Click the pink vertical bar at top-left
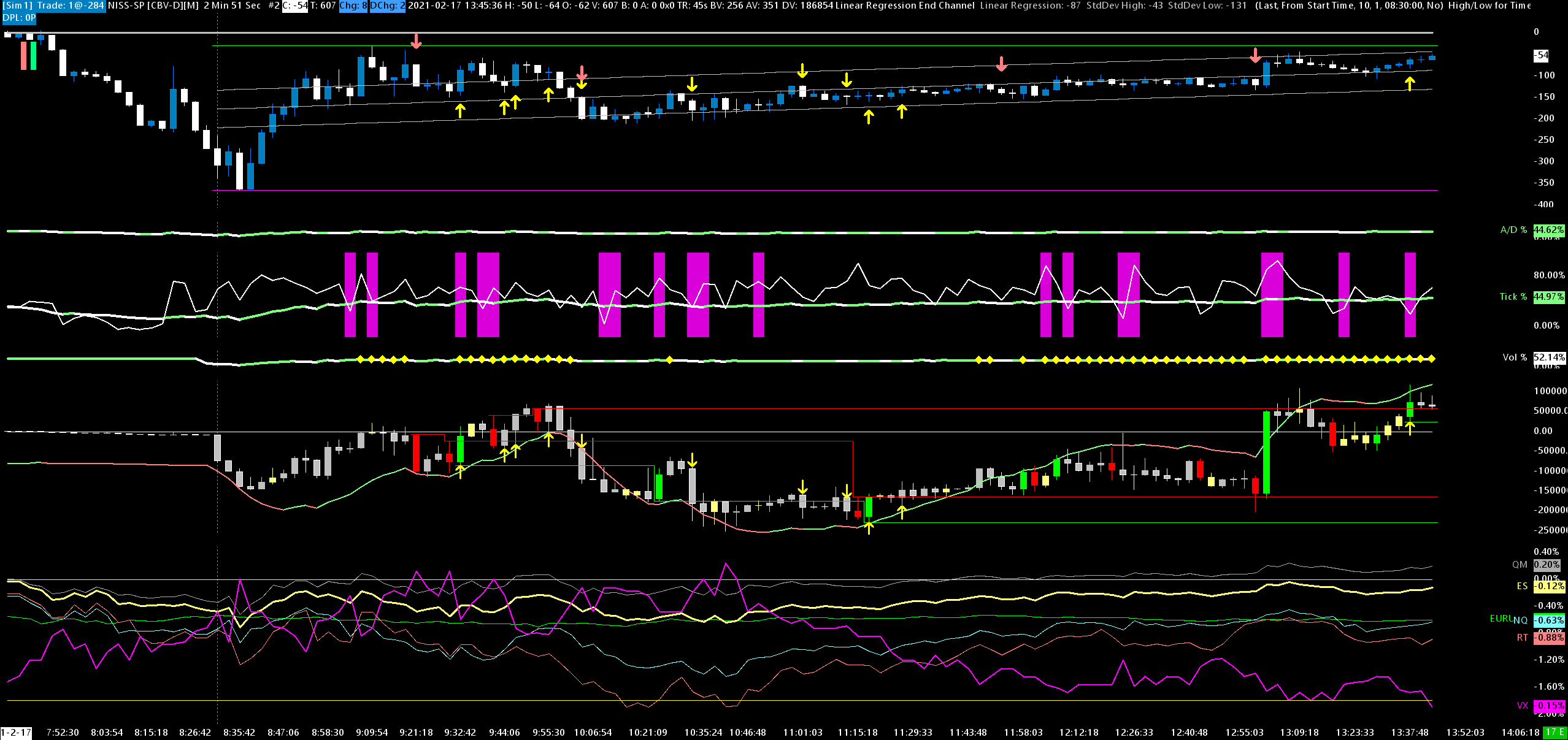 [x=24, y=55]
